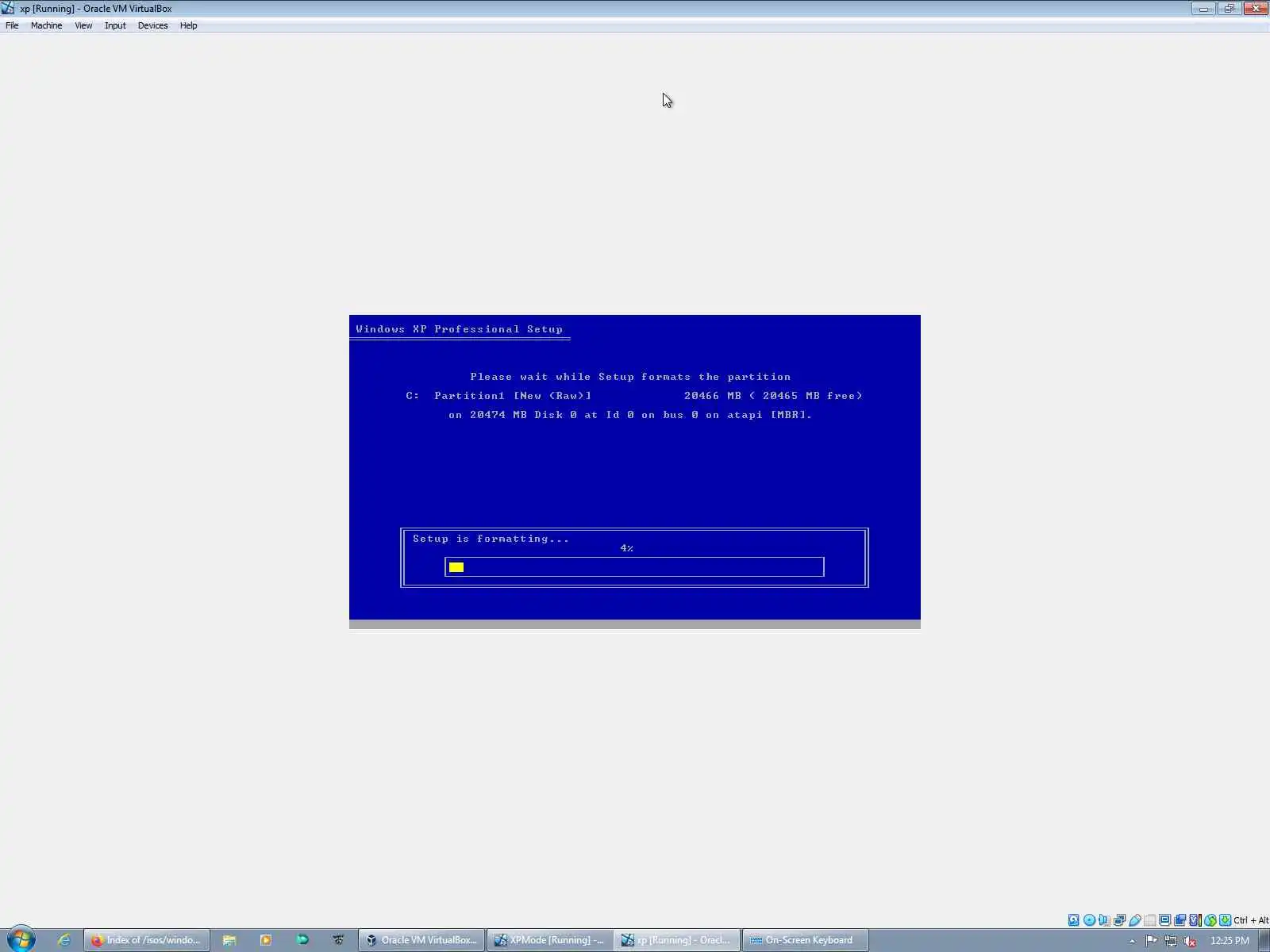The width and height of the screenshot is (1270, 952).
Task: Open the File menu
Action: point(12,25)
